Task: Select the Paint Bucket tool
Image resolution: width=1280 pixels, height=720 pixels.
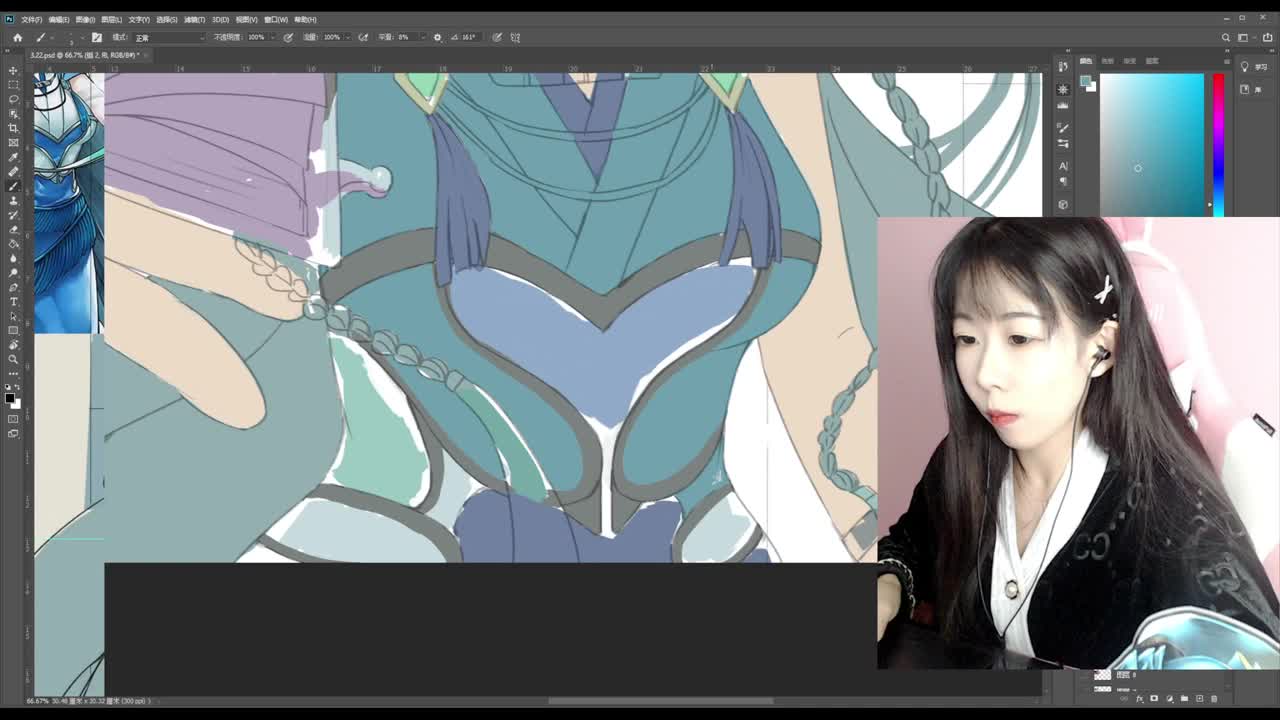Action: (14, 243)
